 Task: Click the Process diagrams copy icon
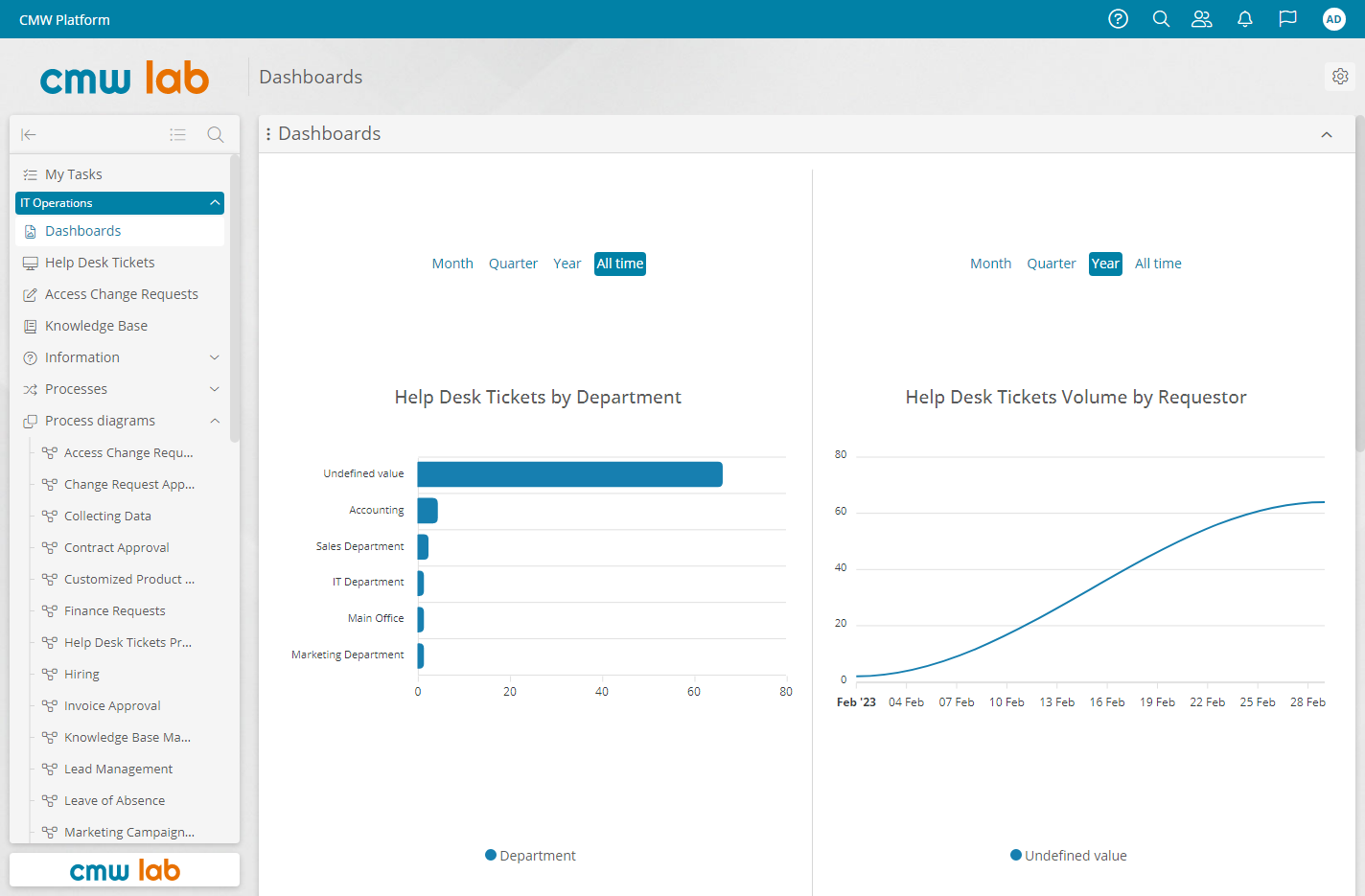click(x=30, y=421)
